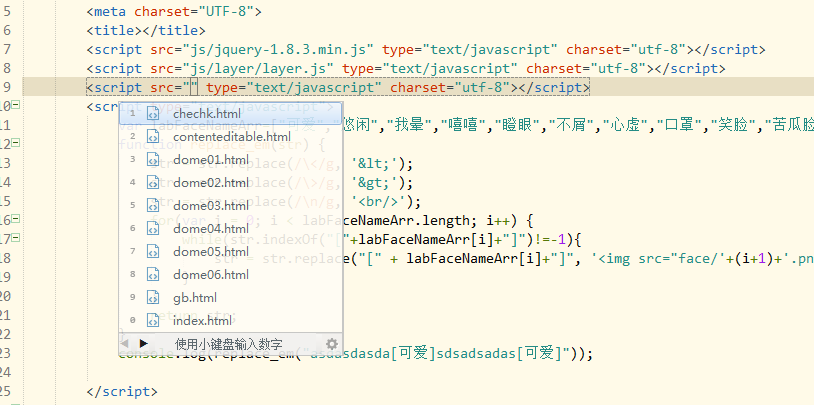The width and height of the screenshot is (814, 405).
Task: Click line number 5 in the gutter
Action: point(6,11)
